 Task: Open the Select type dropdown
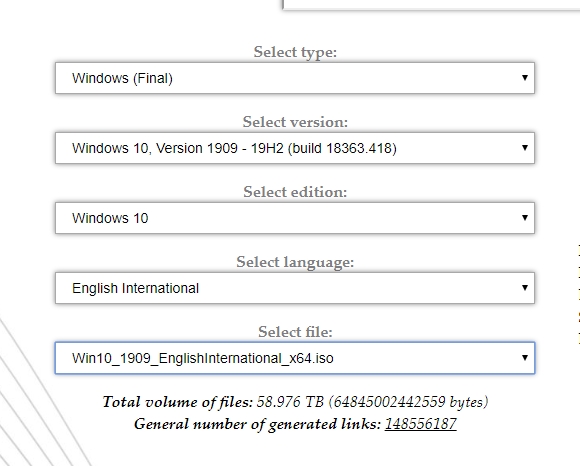[x=295, y=78]
